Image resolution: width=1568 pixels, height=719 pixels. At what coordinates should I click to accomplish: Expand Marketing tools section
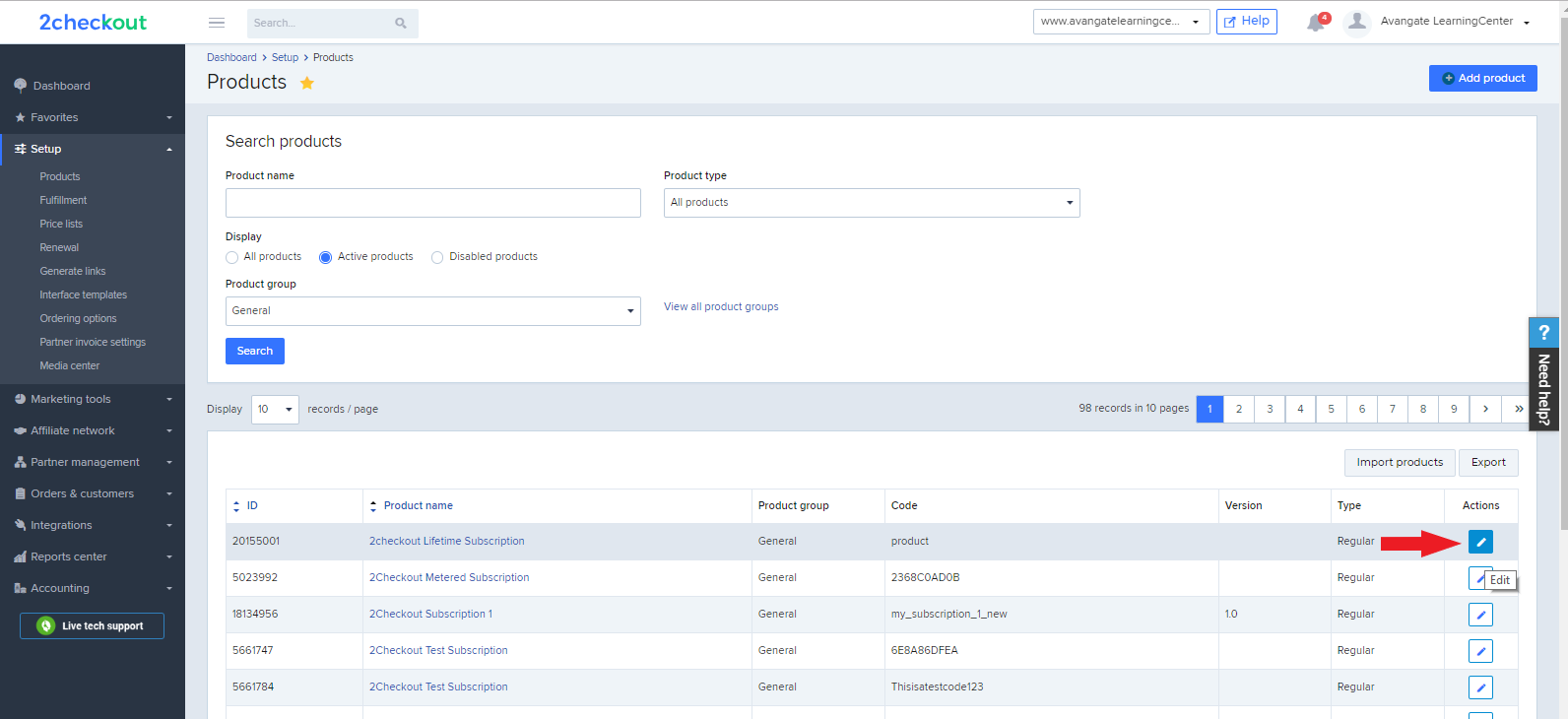click(x=93, y=399)
